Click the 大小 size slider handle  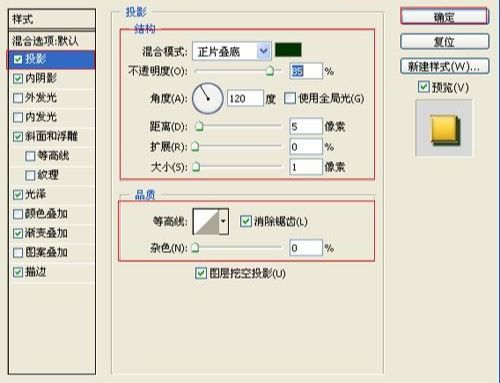click(x=196, y=166)
